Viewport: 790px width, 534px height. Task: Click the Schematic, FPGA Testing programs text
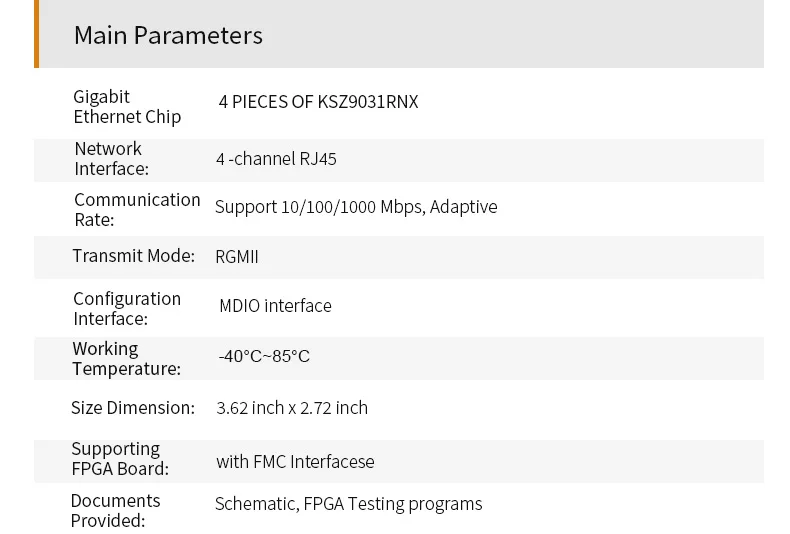(348, 504)
